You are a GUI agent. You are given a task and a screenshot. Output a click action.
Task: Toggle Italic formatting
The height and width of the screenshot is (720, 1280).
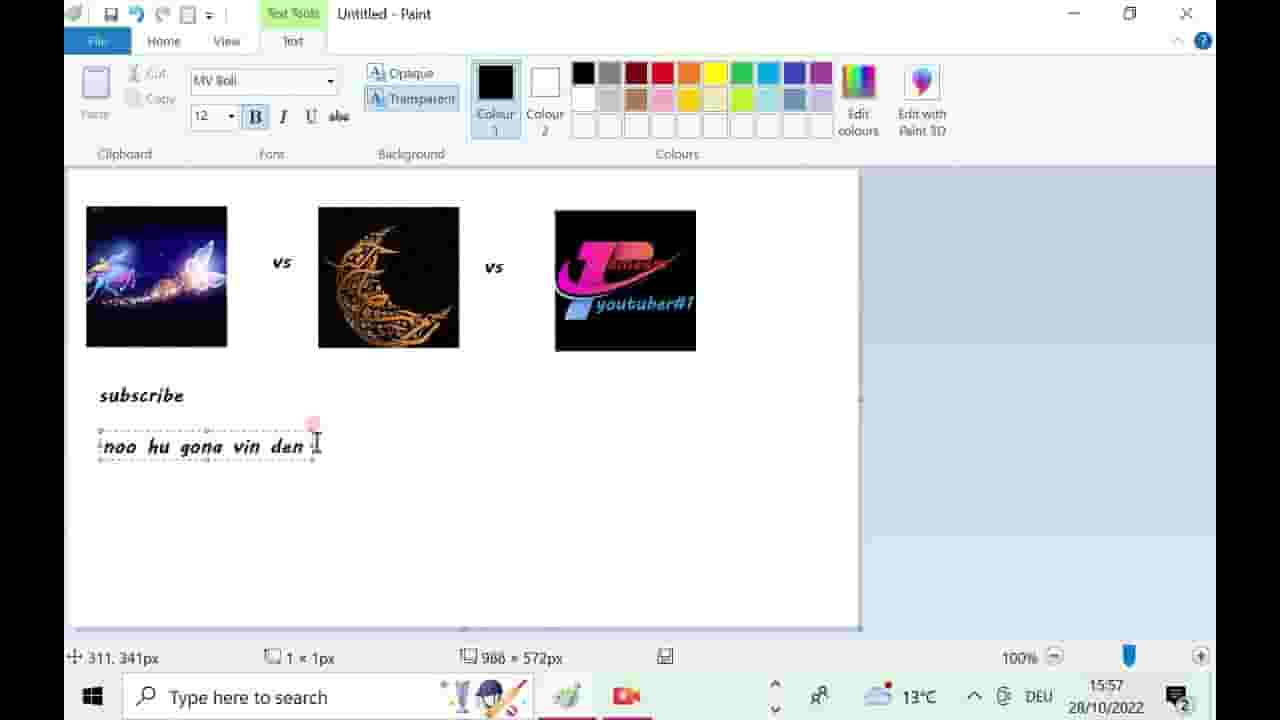click(x=283, y=117)
